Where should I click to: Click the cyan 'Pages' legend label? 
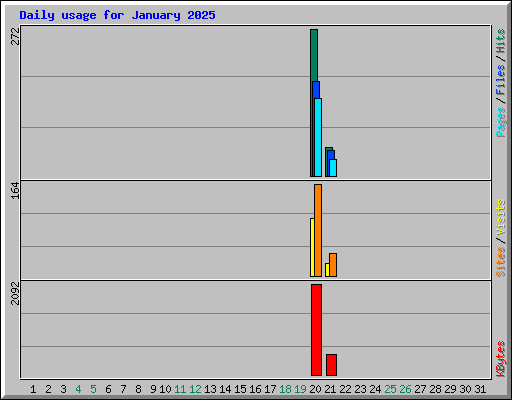(500, 122)
